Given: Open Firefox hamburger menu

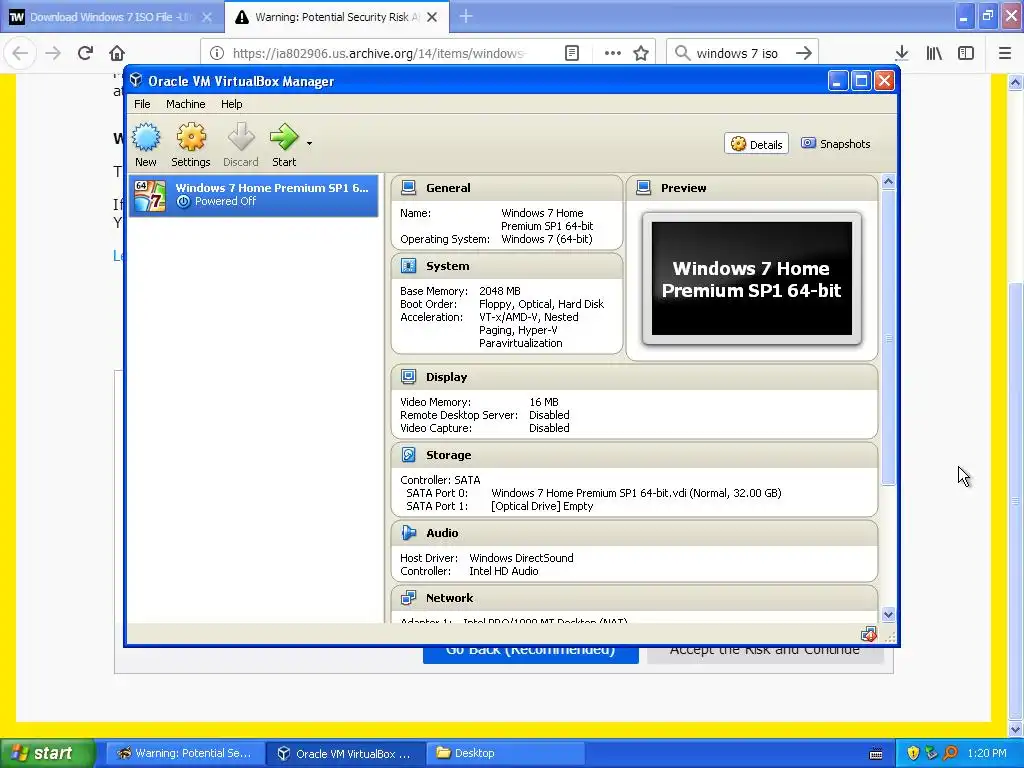Looking at the screenshot, I should (x=1005, y=53).
